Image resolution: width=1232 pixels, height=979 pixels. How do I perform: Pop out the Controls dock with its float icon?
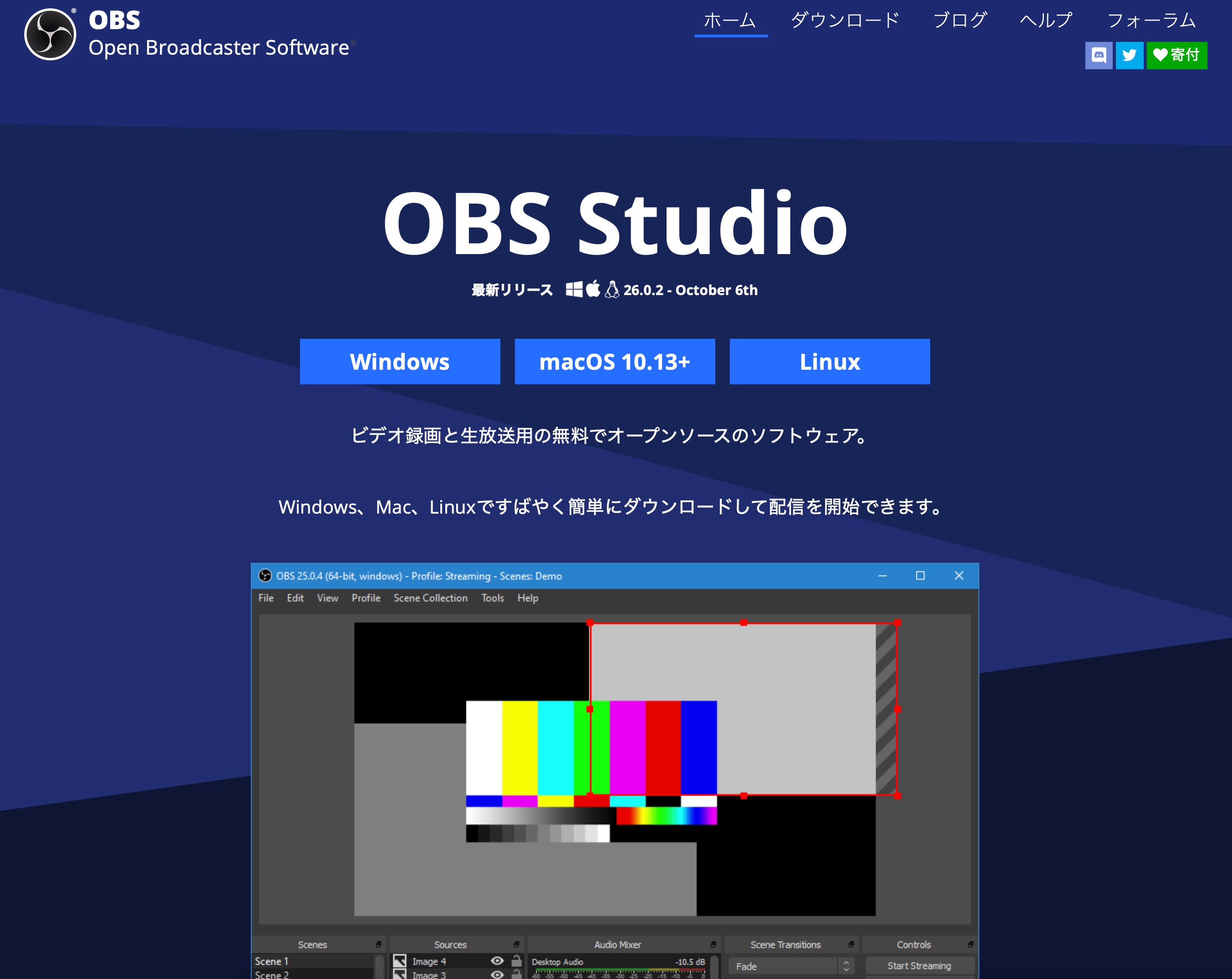pos(970,945)
